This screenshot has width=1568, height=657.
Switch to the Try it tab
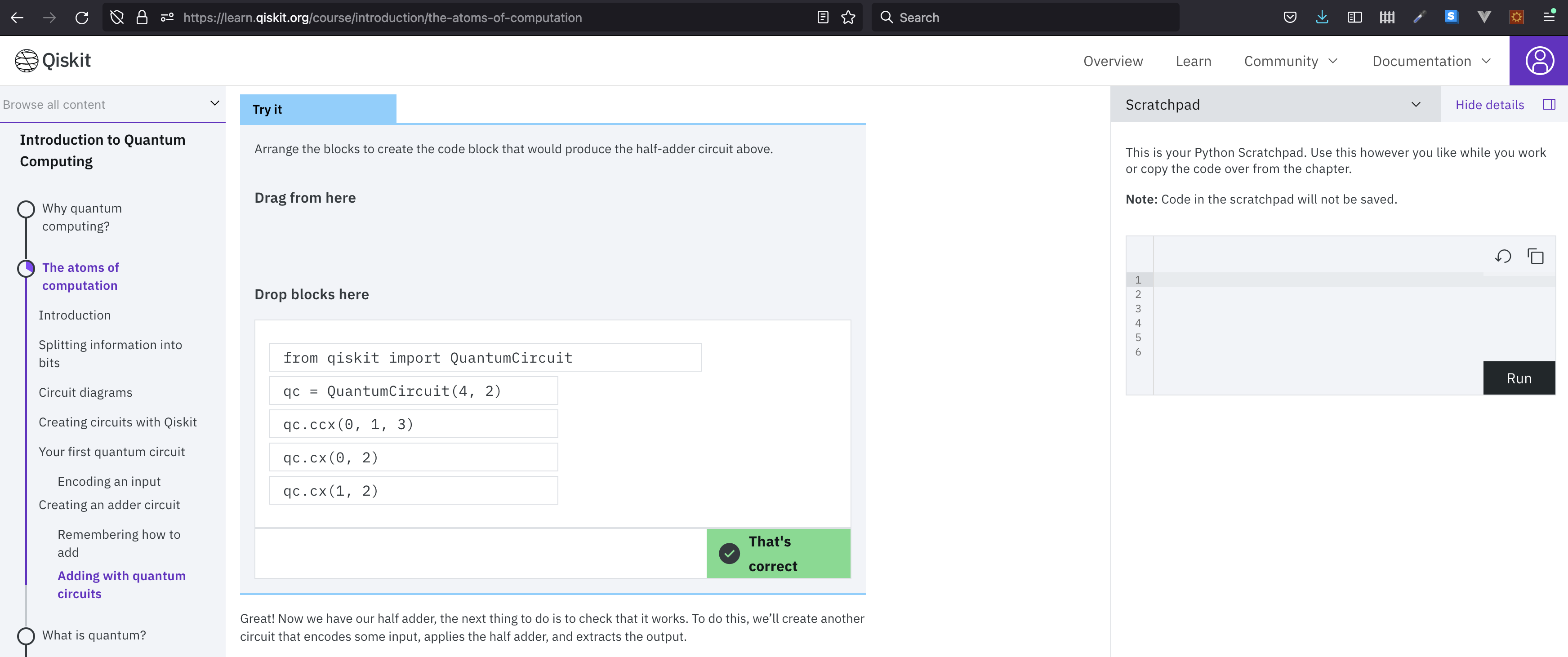coord(268,109)
